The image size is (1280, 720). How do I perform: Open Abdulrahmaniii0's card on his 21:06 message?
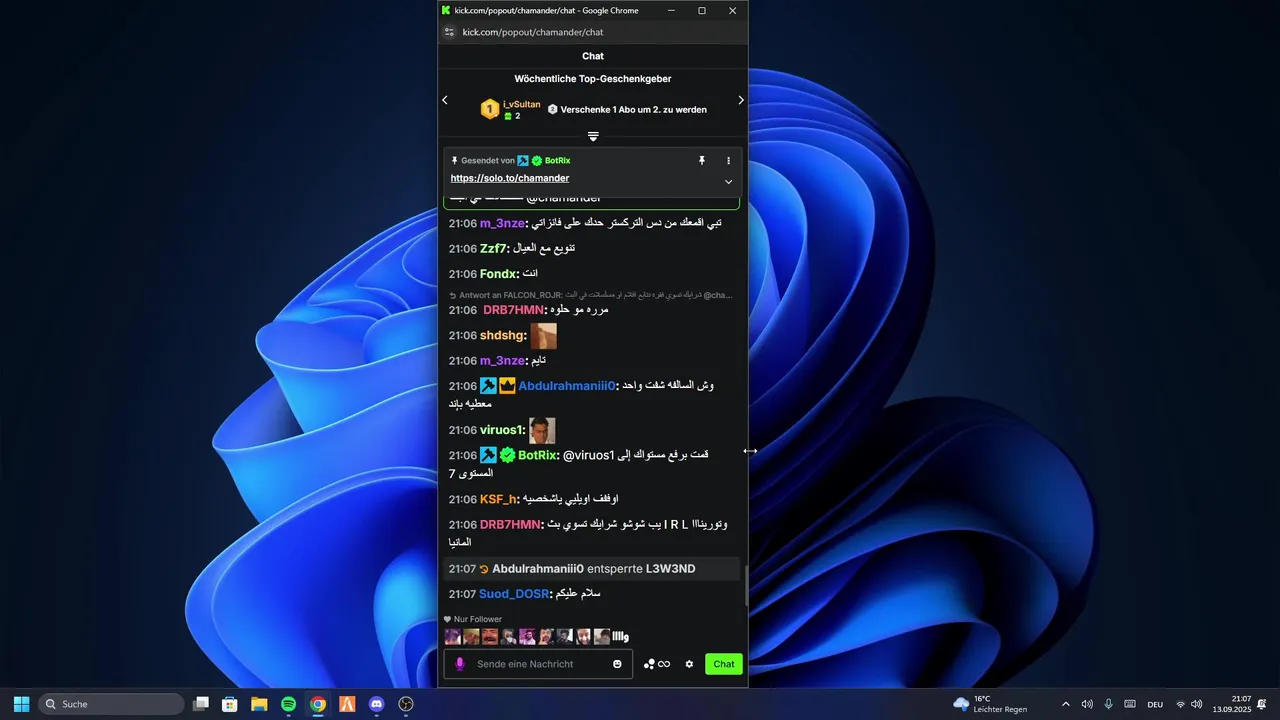click(566, 386)
